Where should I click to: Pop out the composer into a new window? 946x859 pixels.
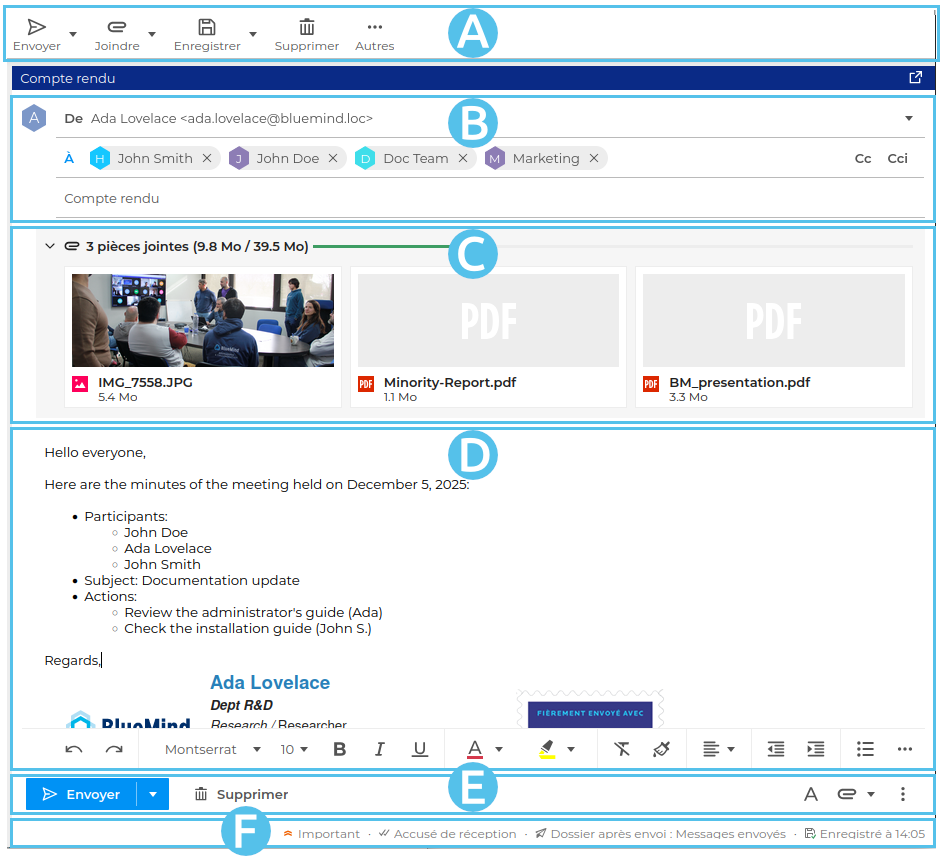(x=915, y=78)
